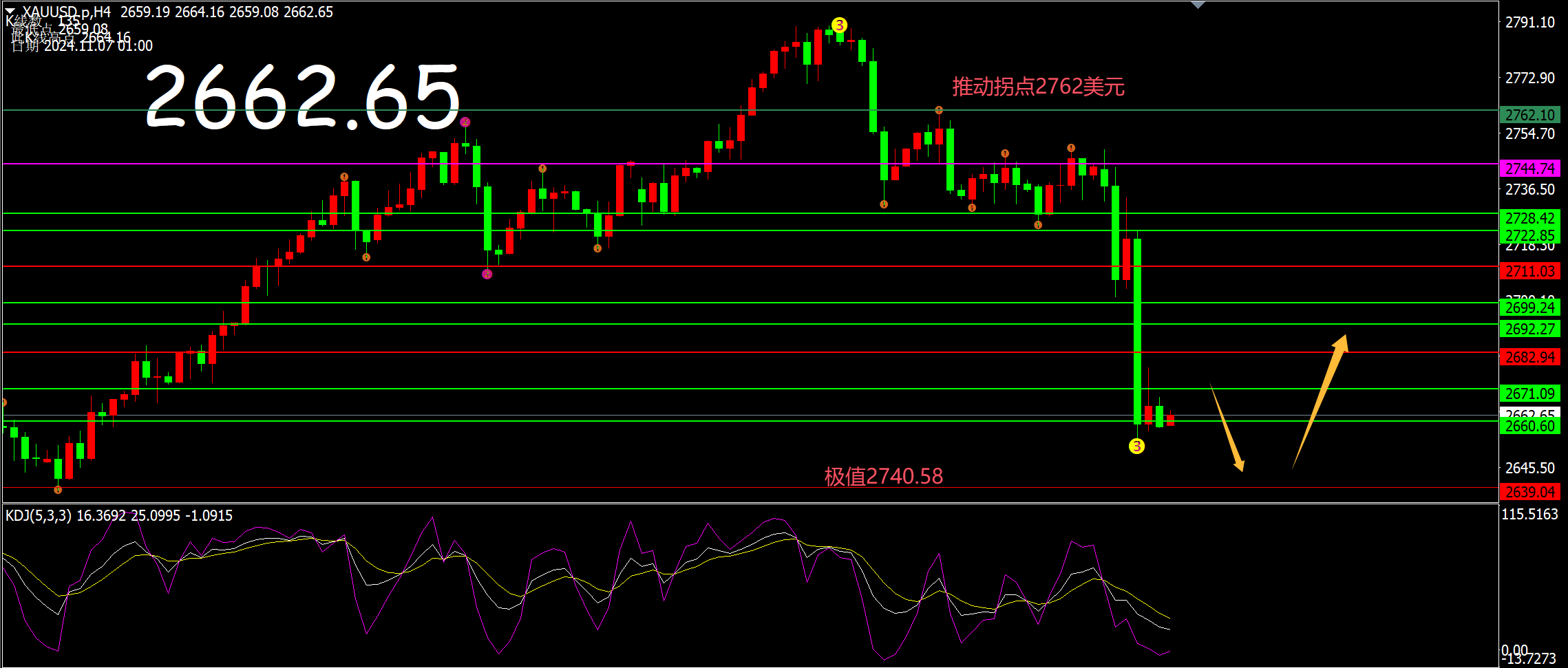Select the red 2682.94 price level tag
Viewport: 1568px width, 668px height.
(x=1529, y=357)
